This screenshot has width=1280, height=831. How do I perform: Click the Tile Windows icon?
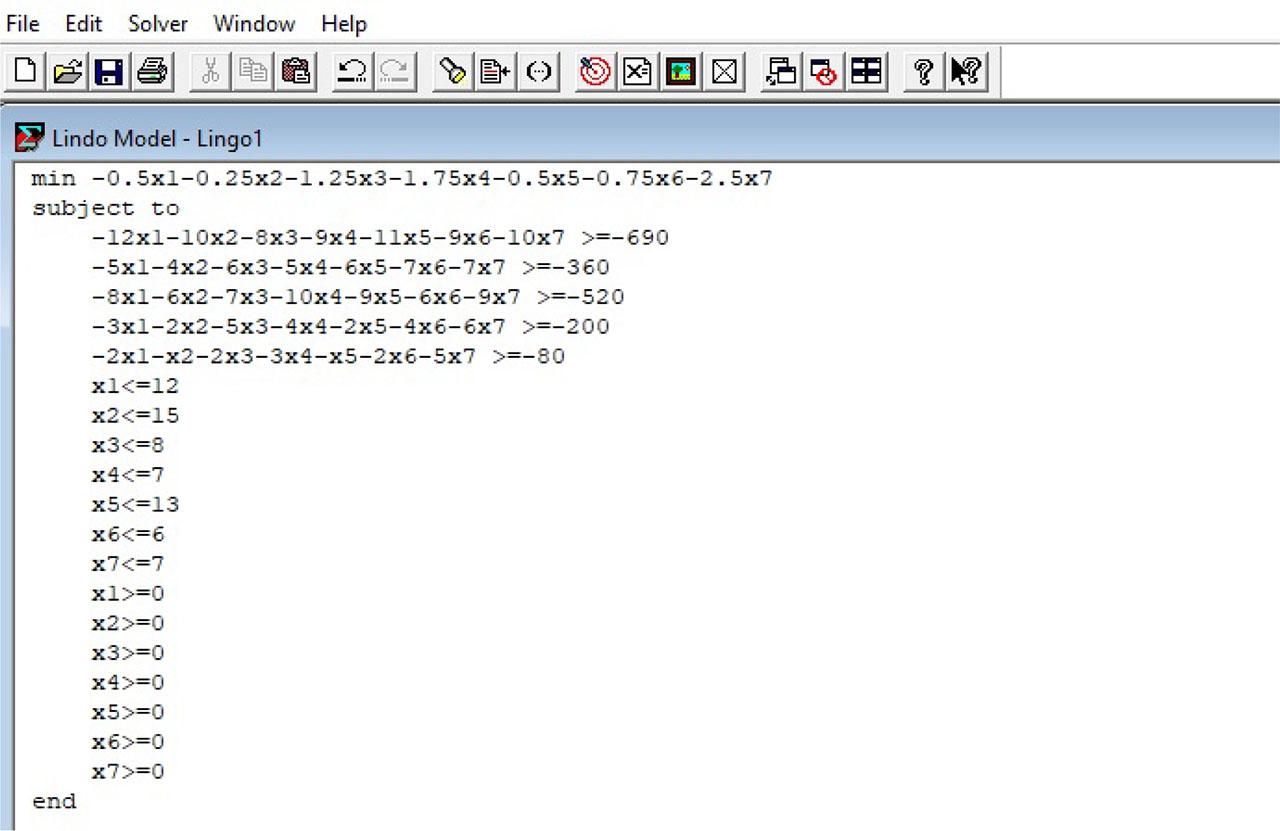click(x=866, y=72)
